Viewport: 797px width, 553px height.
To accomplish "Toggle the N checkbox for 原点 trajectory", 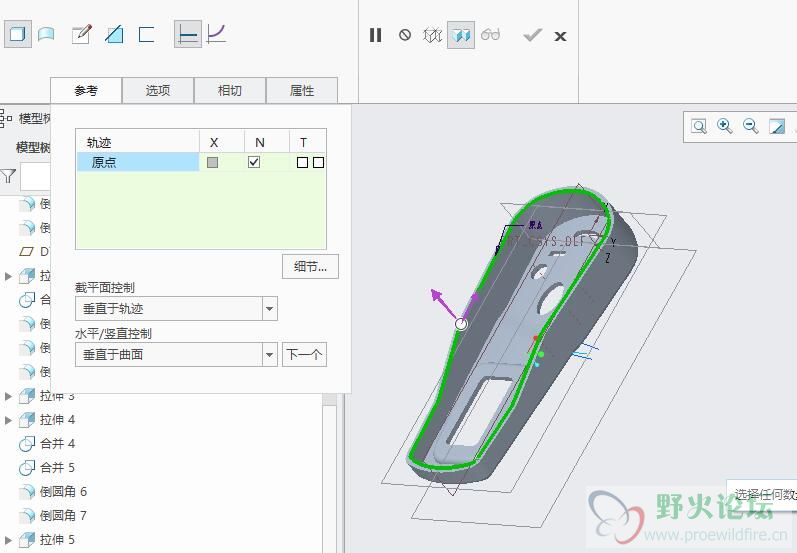I will coord(254,162).
